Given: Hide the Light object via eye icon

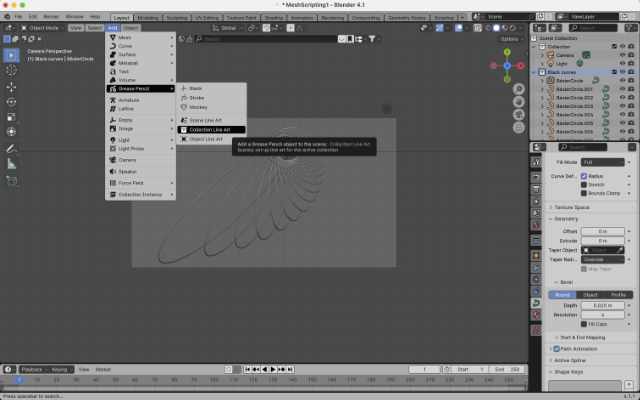Looking at the screenshot, I should (622, 64).
